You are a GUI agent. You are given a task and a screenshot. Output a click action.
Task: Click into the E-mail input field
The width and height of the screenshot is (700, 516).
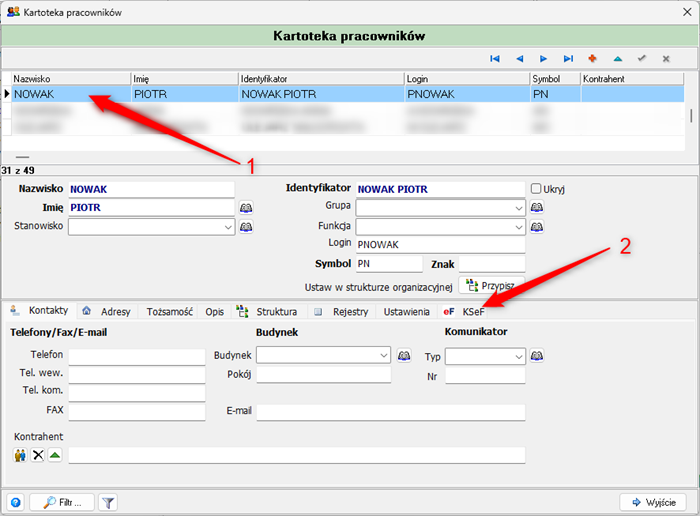click(x=390, y=412)
